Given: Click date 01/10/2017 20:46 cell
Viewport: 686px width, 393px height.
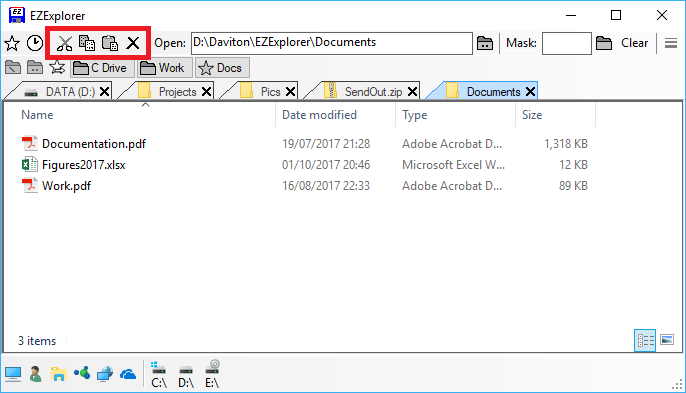Looking at the screenshot, I should coord(326,165).
